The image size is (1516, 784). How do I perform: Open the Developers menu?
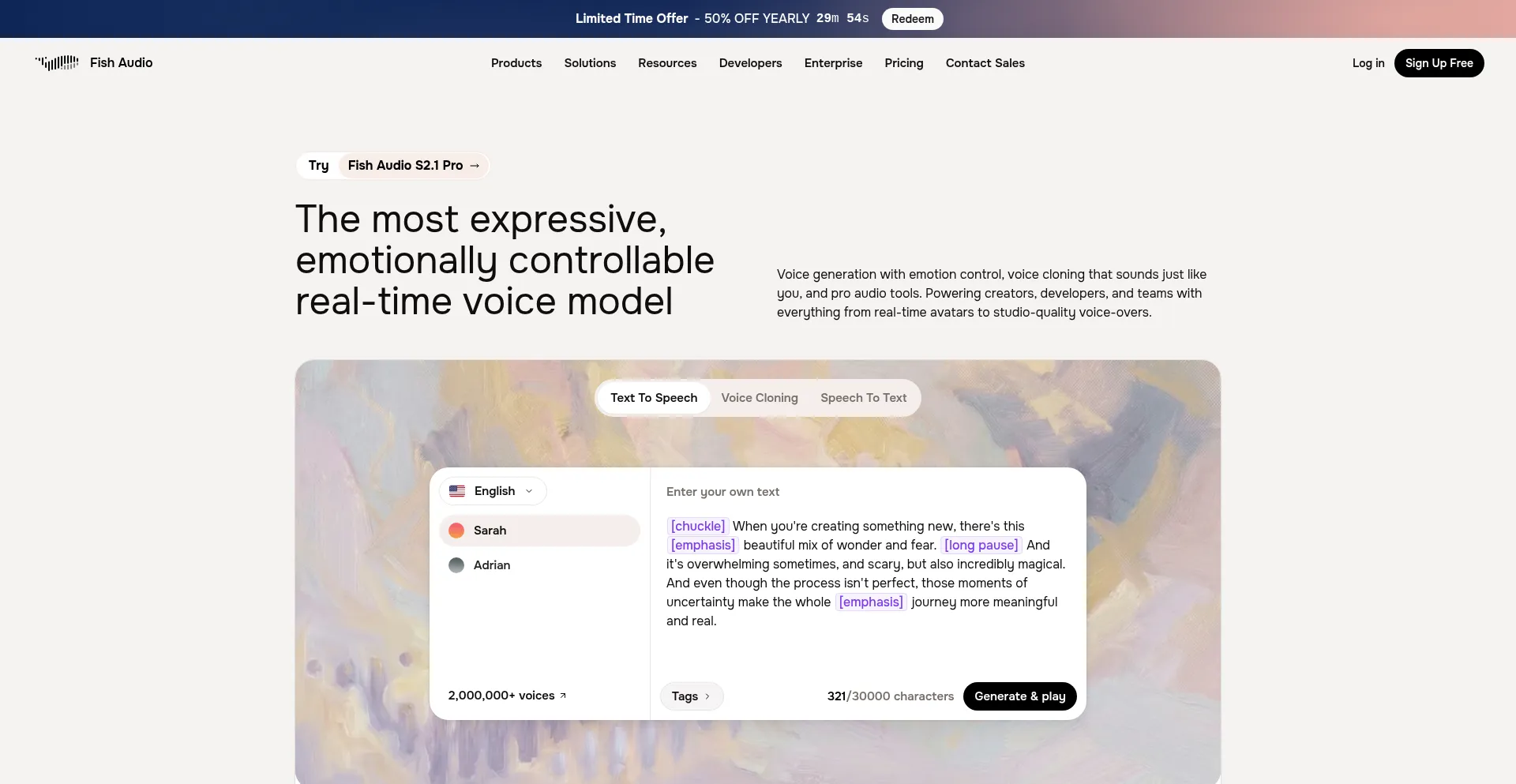click(750, 63)
